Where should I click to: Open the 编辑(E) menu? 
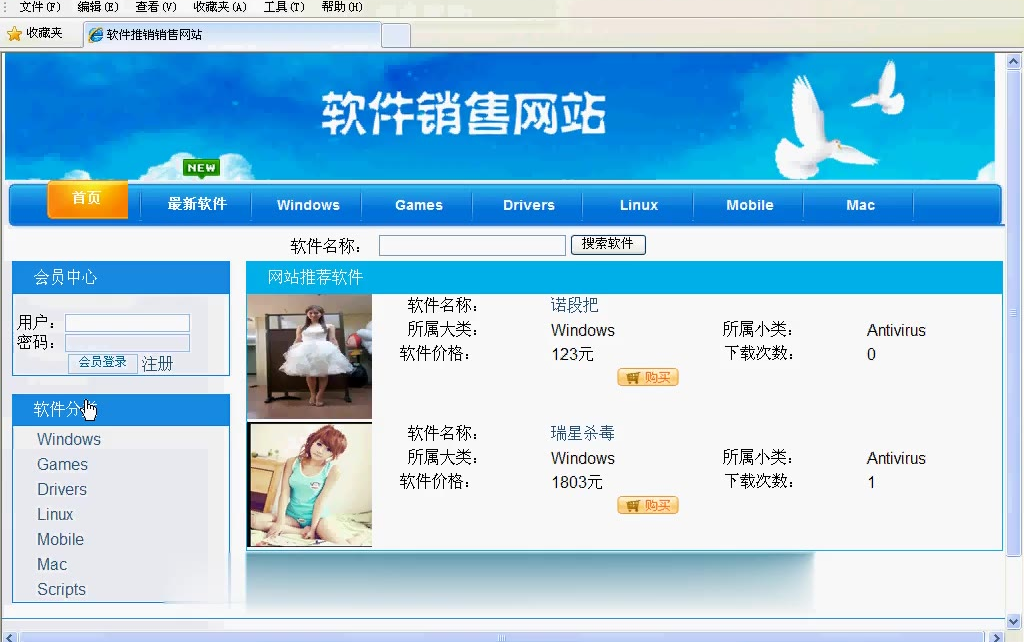pyautogui.click(x=98, y=7)
